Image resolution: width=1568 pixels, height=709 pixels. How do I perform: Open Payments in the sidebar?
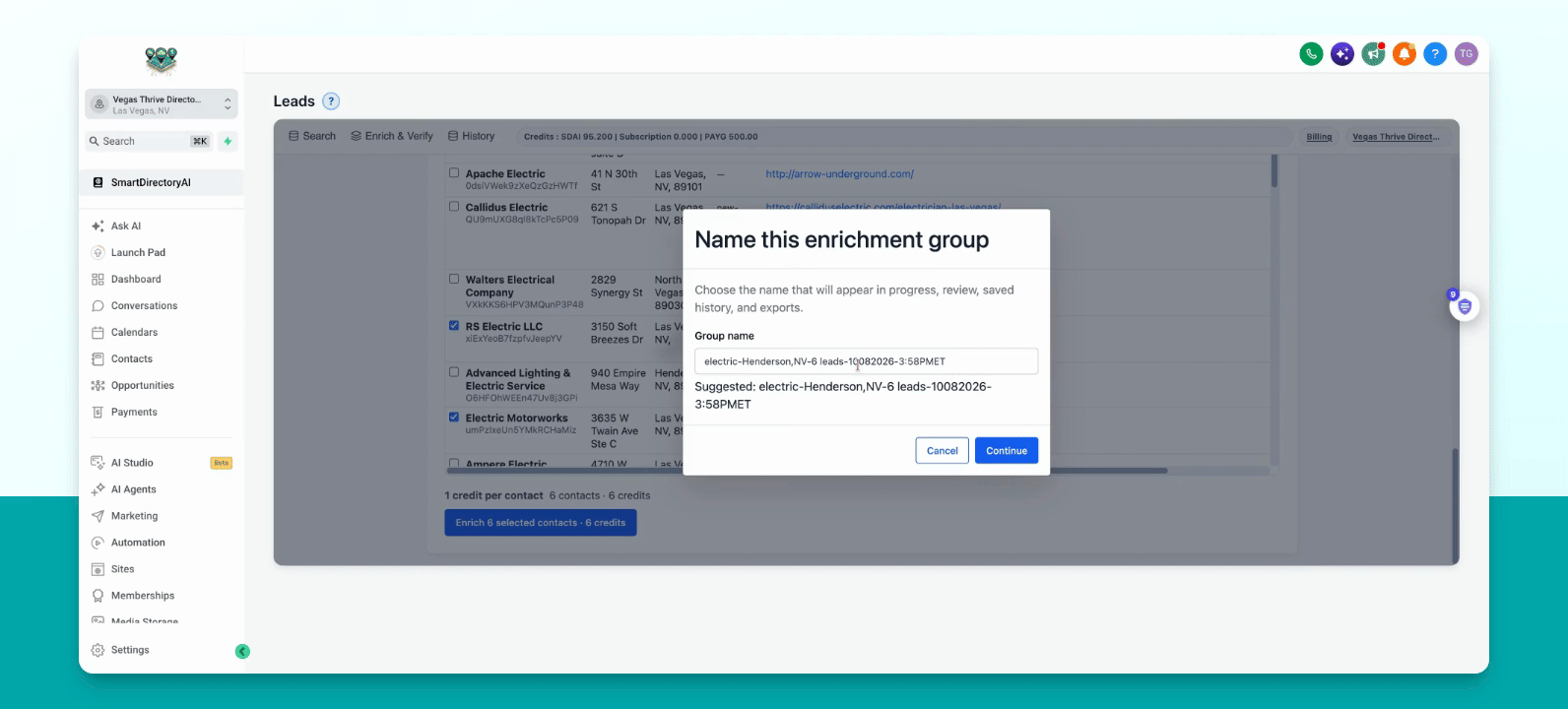(134, 412)
